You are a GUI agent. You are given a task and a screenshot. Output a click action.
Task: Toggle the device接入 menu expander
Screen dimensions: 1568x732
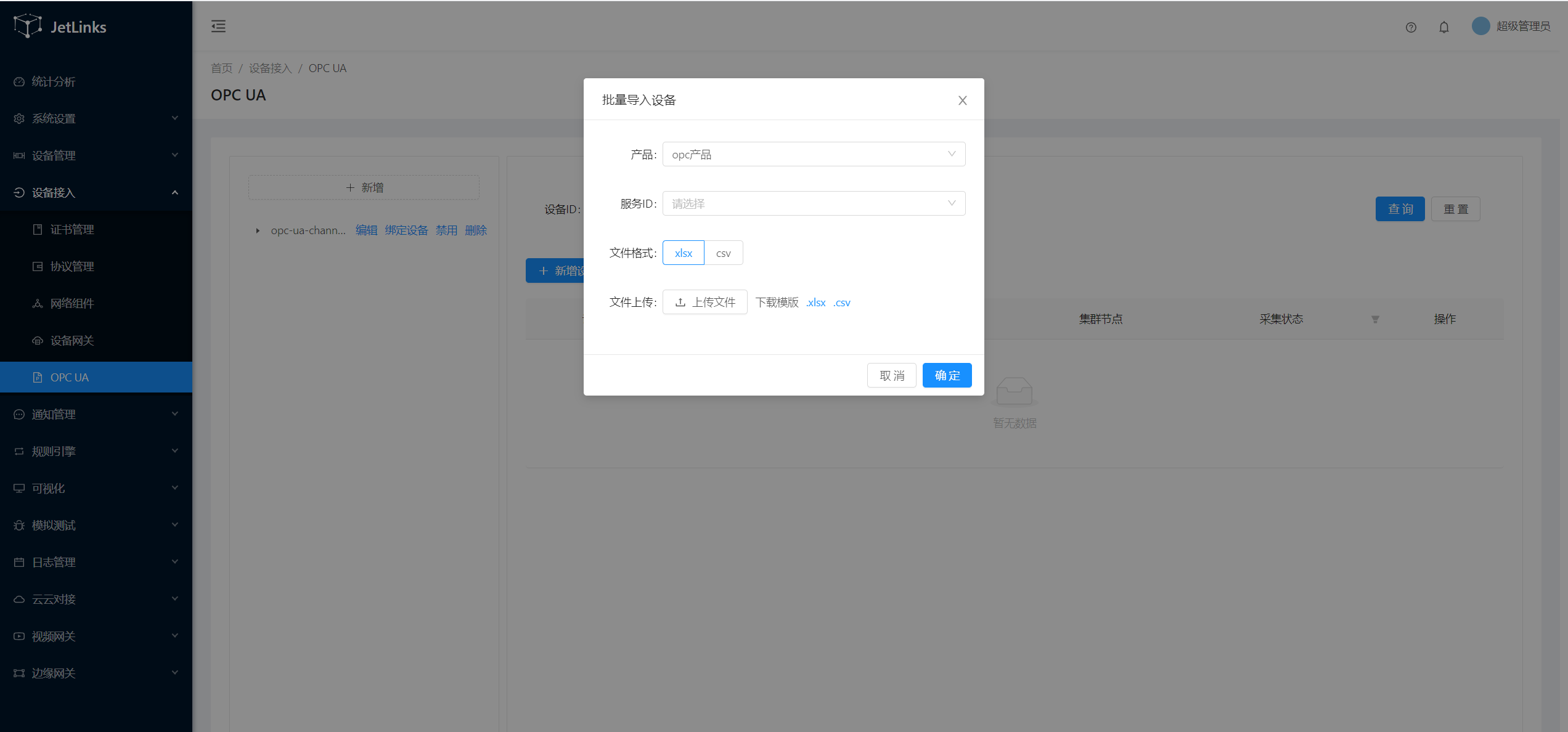tap(176, 192)
